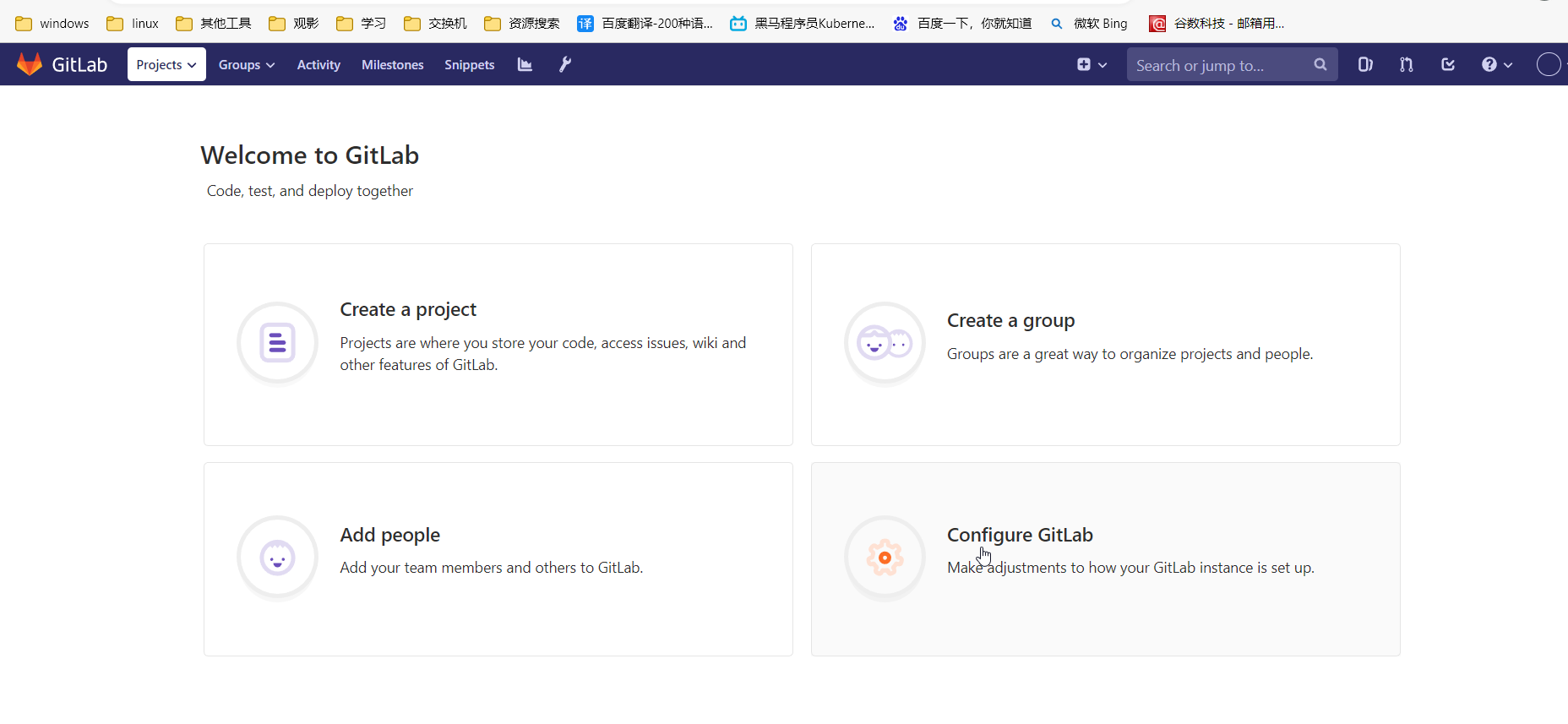The height and width of the screenshot is (724, 1568).
Task: Click the search magnifier icon
Action: (x=1320, y=64)
